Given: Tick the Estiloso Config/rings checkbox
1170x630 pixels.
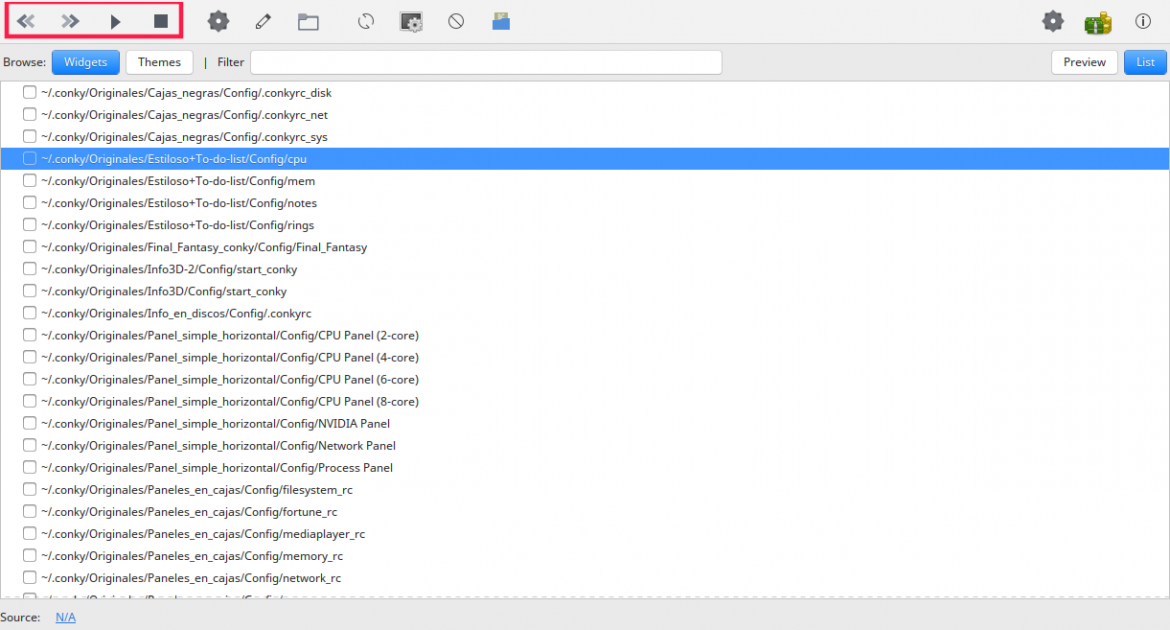Looking at the screenshot, I should (29, 225).
